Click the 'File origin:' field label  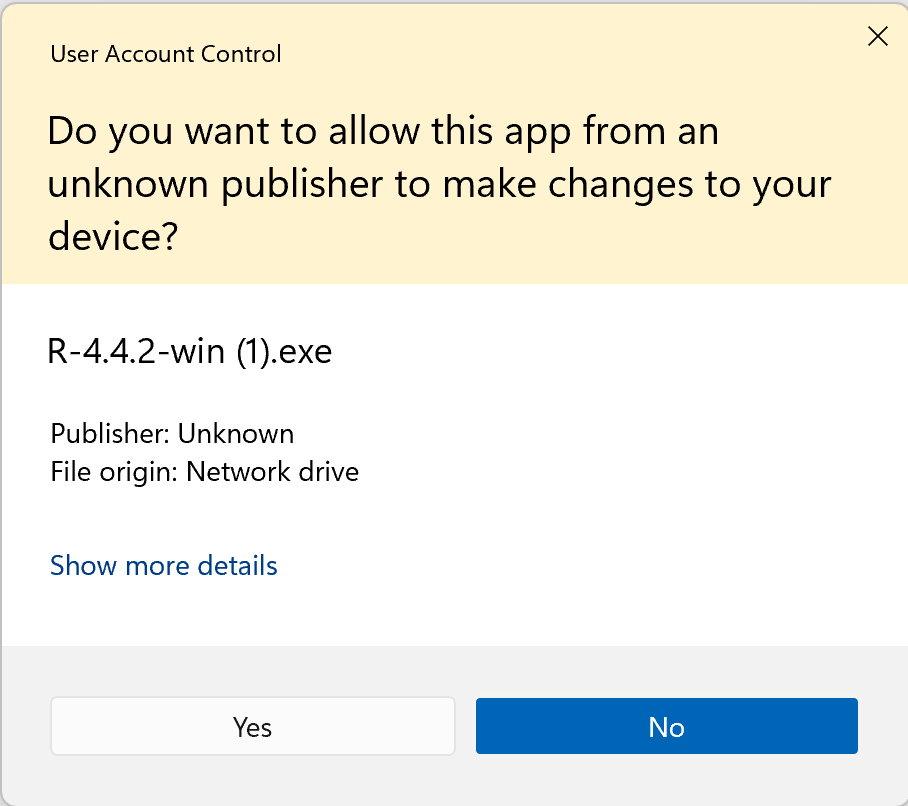tap(114, 471)
